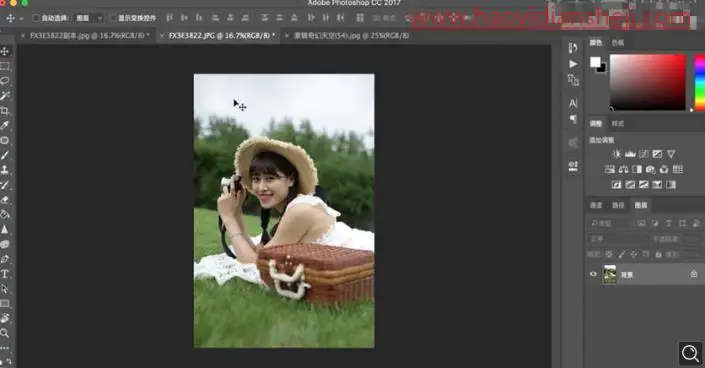Click the rainbow hue slider strip
Image resolution: width=705 pixels, height=368 pixels.
click(700, 82)
